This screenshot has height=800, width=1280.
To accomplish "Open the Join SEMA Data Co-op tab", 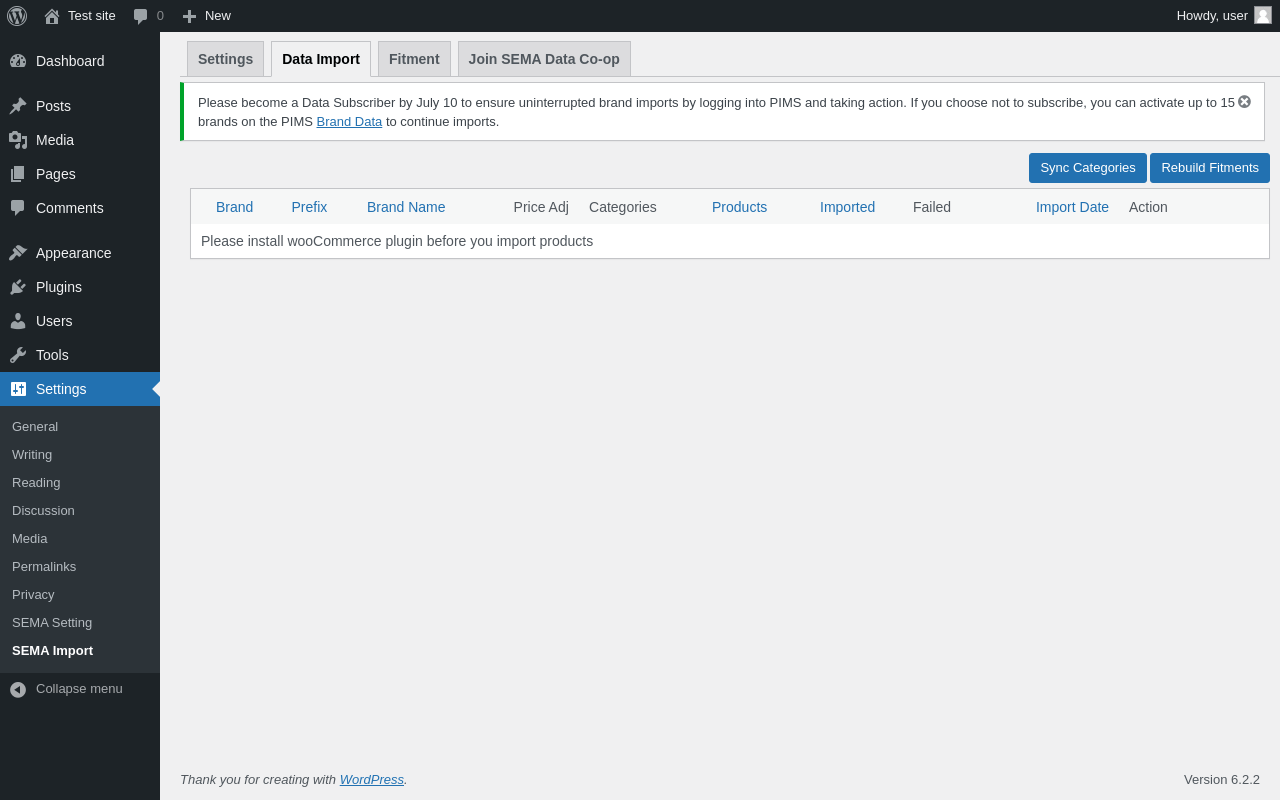I will (544, 59).
